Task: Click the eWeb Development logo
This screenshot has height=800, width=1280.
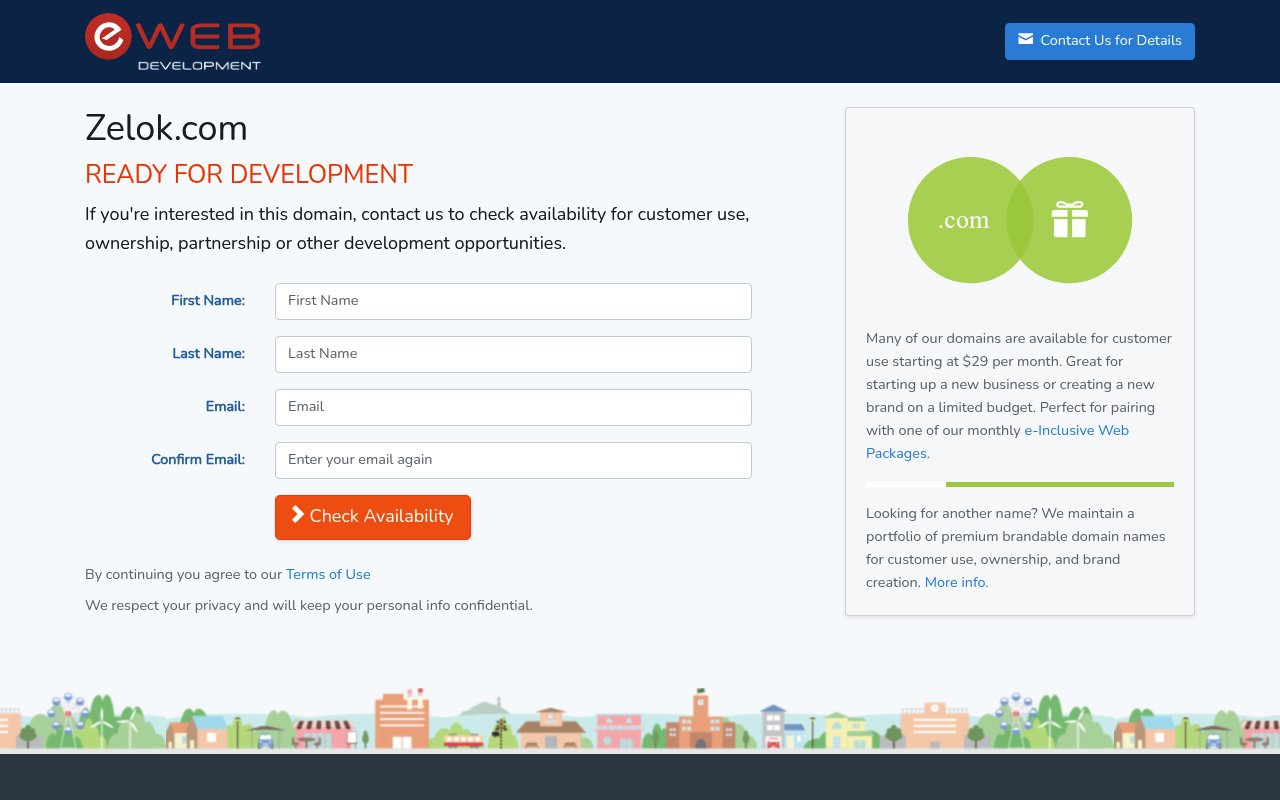Action: pos(173,42)
